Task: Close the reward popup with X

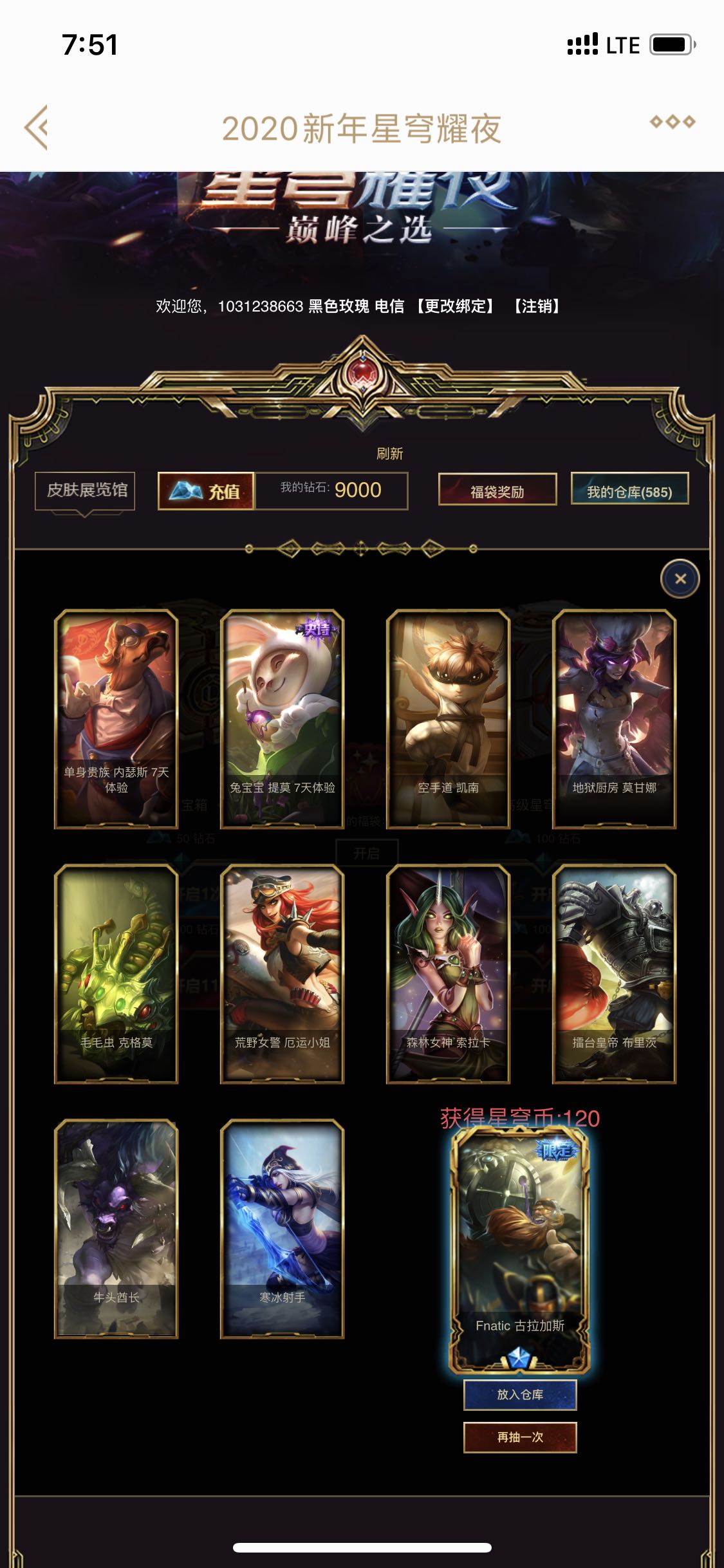Action: click(680, 579)
